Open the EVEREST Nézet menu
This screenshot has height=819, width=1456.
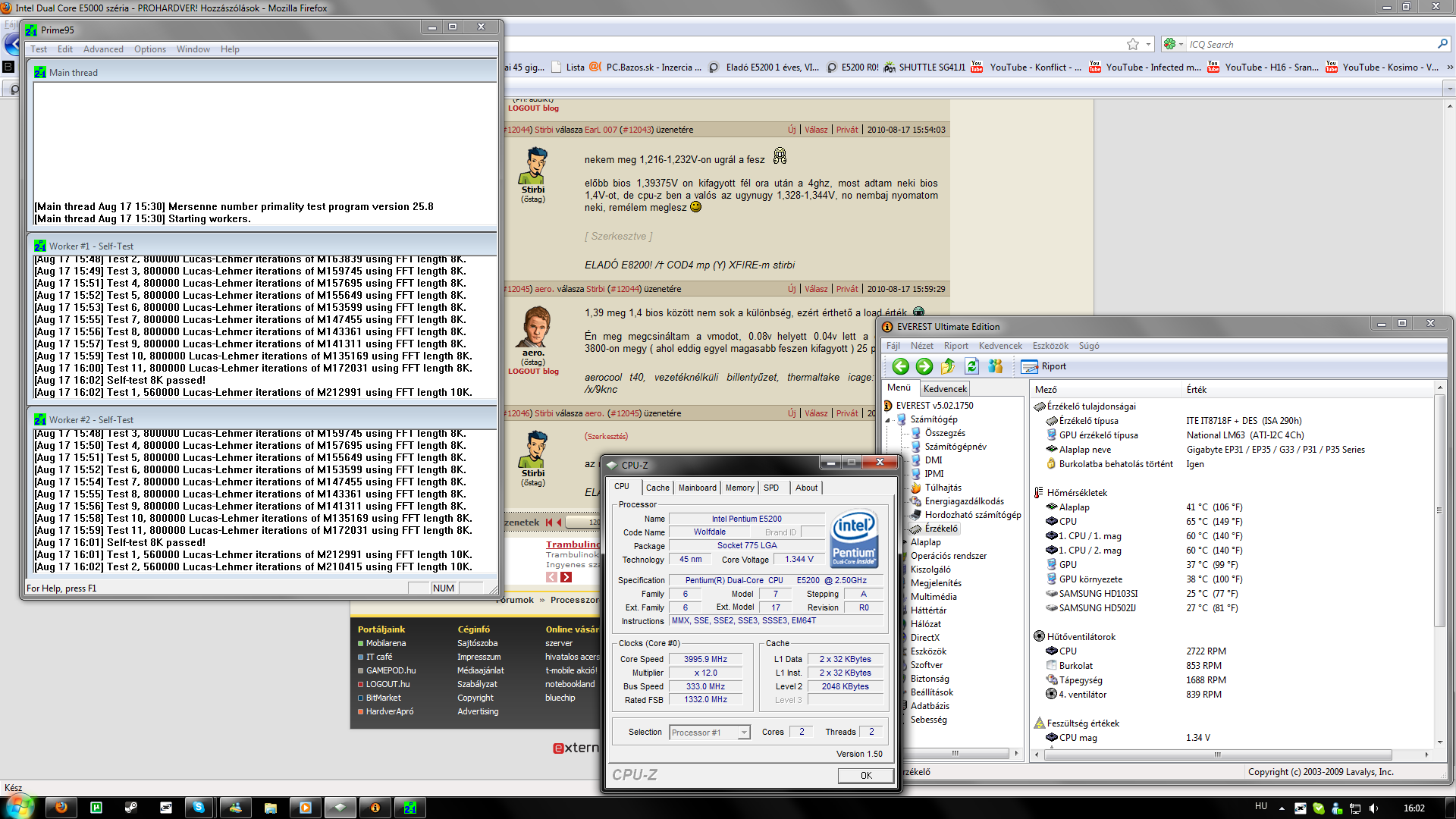point(922,346)
